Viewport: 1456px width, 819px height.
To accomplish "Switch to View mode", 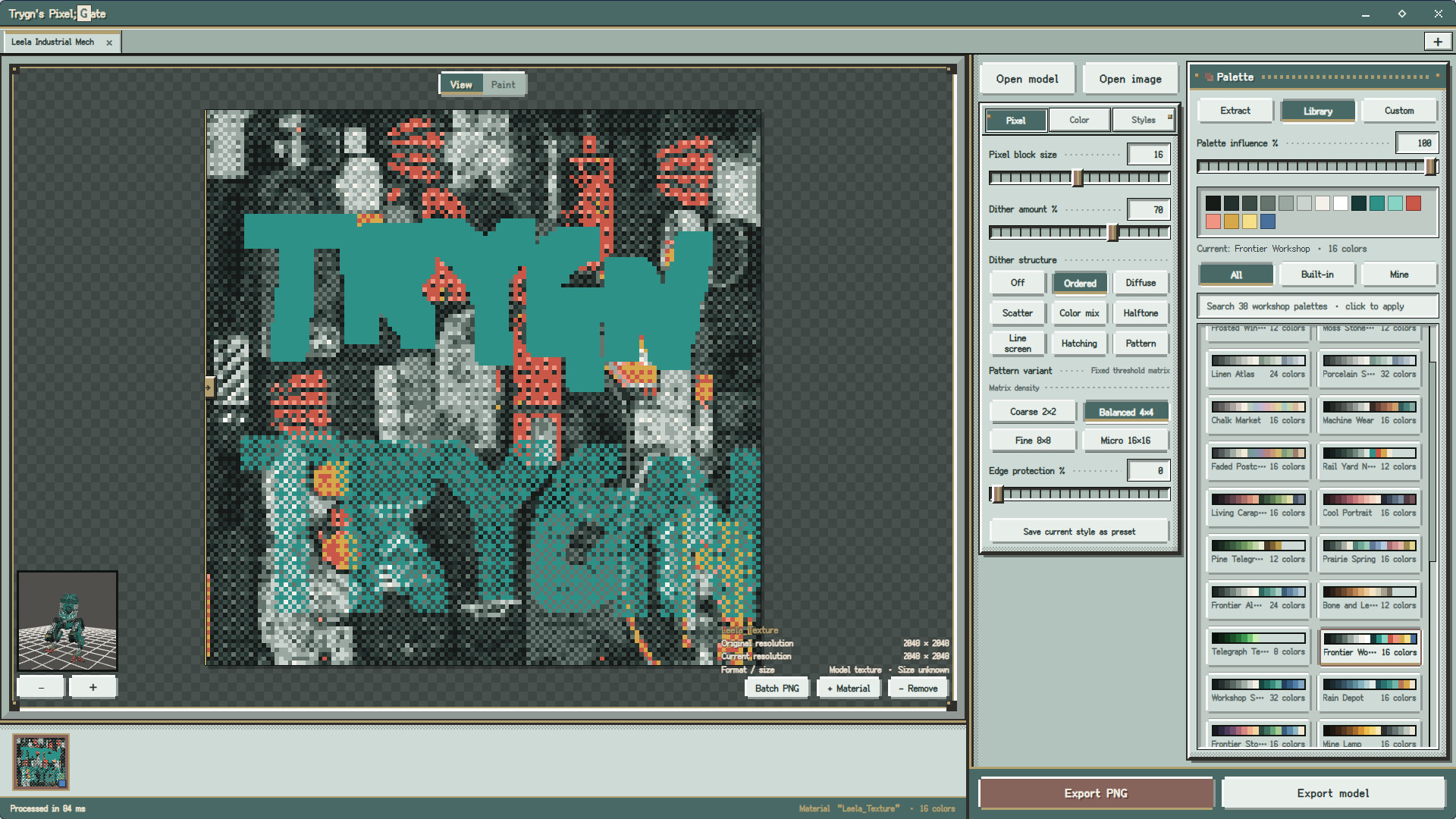I will click(461, 84).
